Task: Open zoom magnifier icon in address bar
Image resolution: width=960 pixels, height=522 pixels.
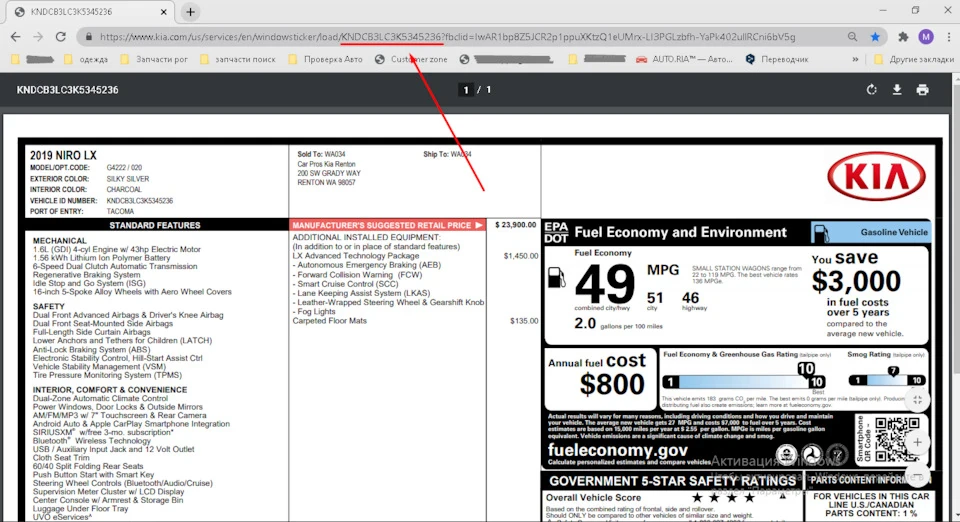Action: coord(852,37)
